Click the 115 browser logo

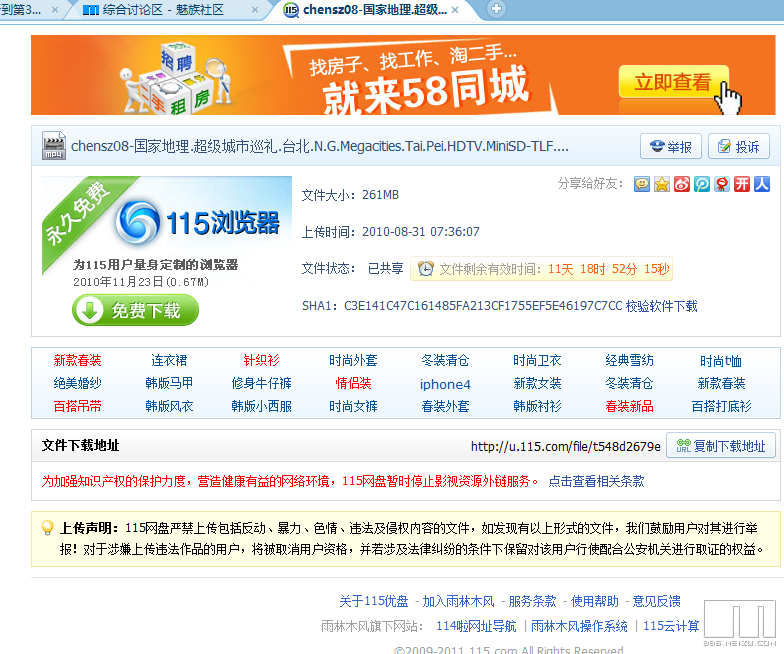(138, 222)
